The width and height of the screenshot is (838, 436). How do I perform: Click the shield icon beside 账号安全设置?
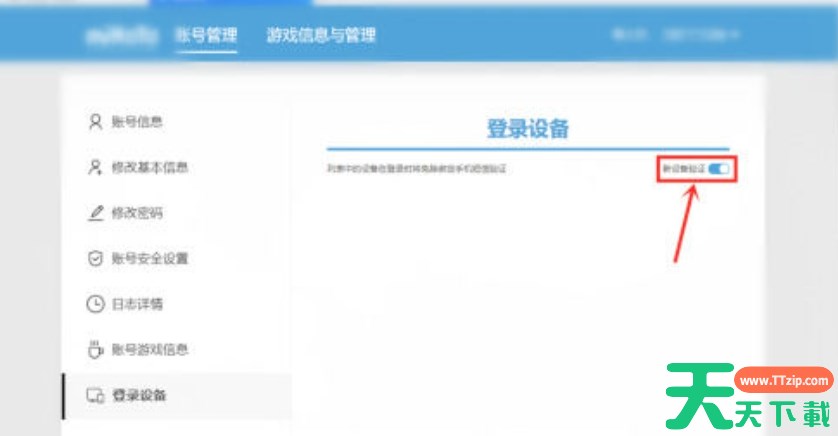95,259
